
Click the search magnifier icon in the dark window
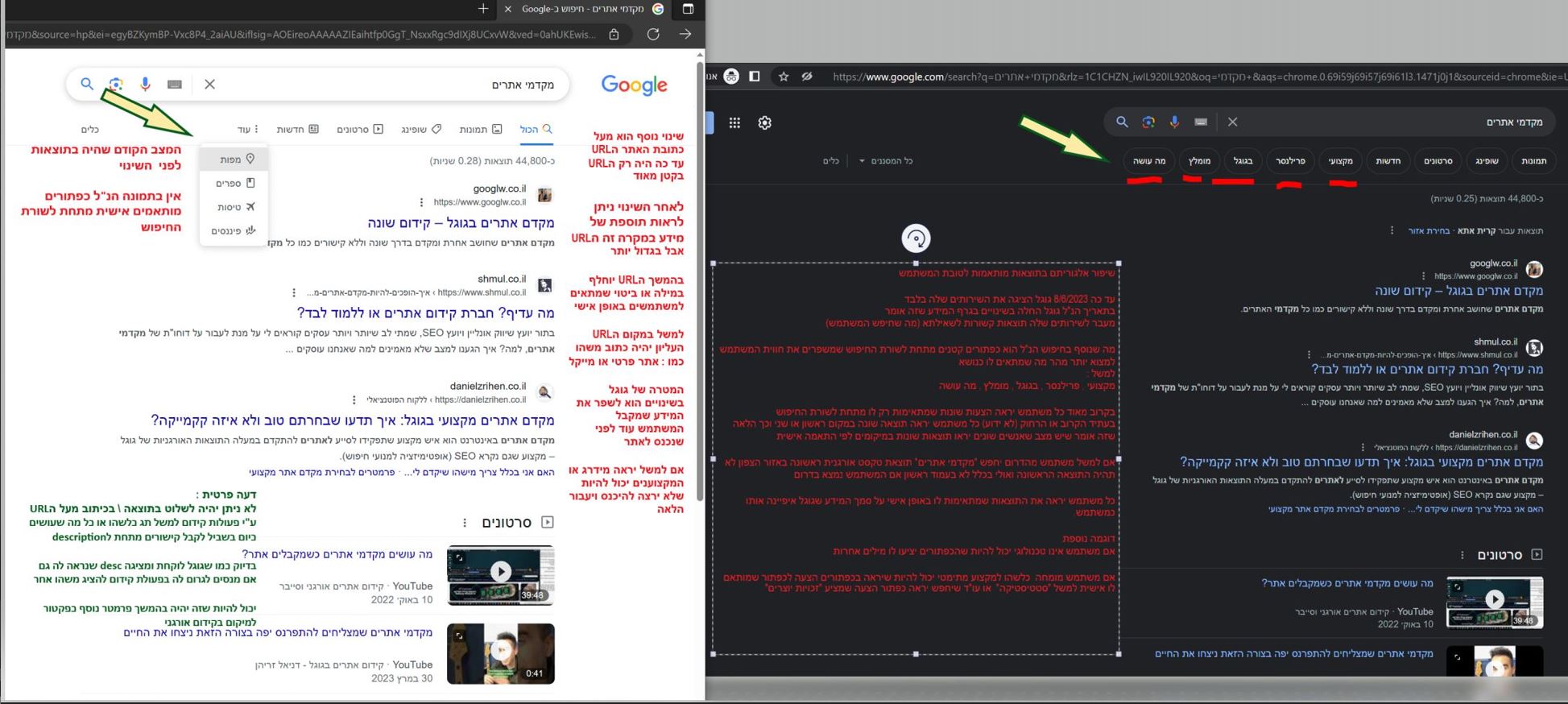tap(1122, 122)
